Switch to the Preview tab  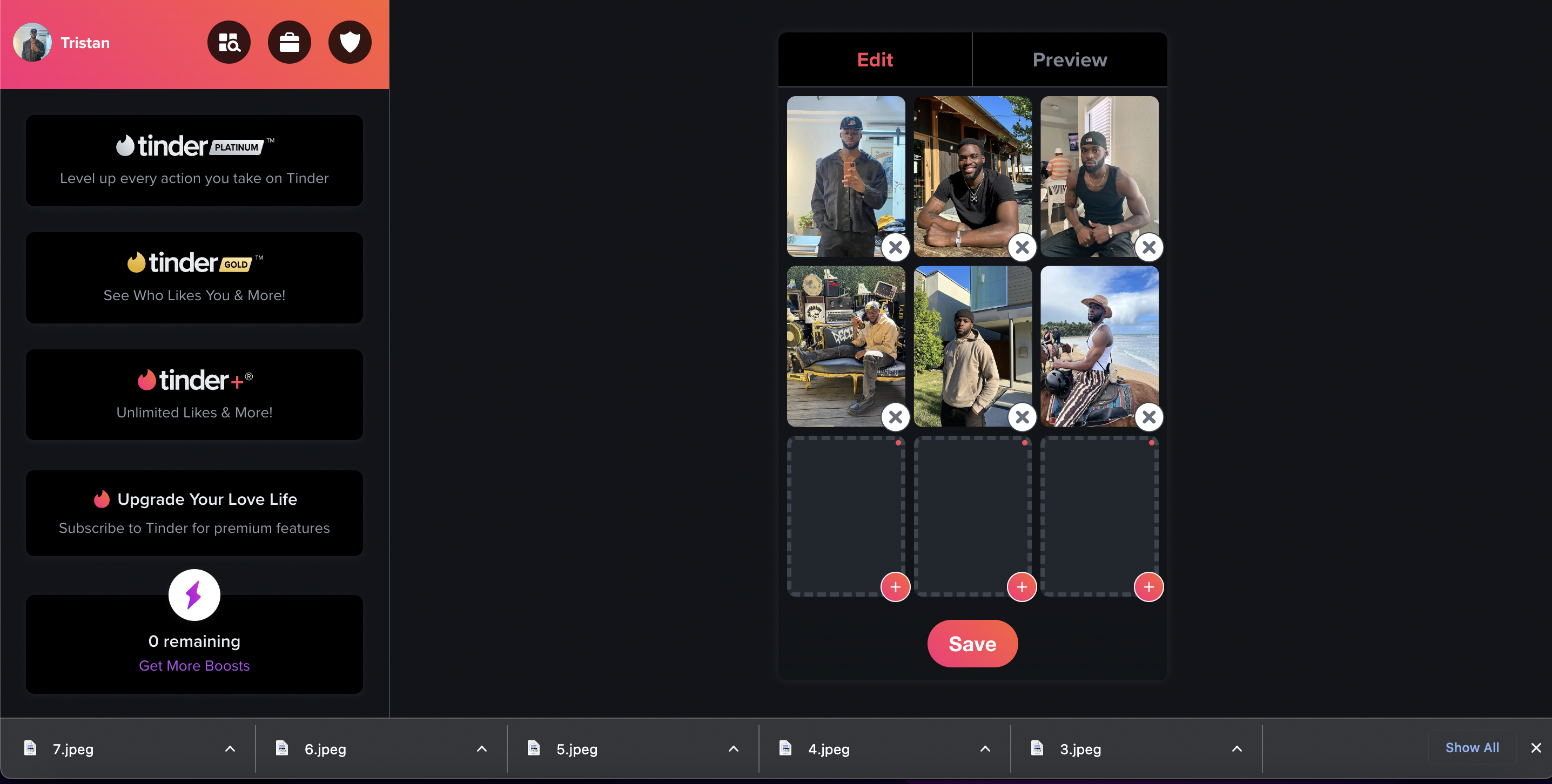(1070, 59)
